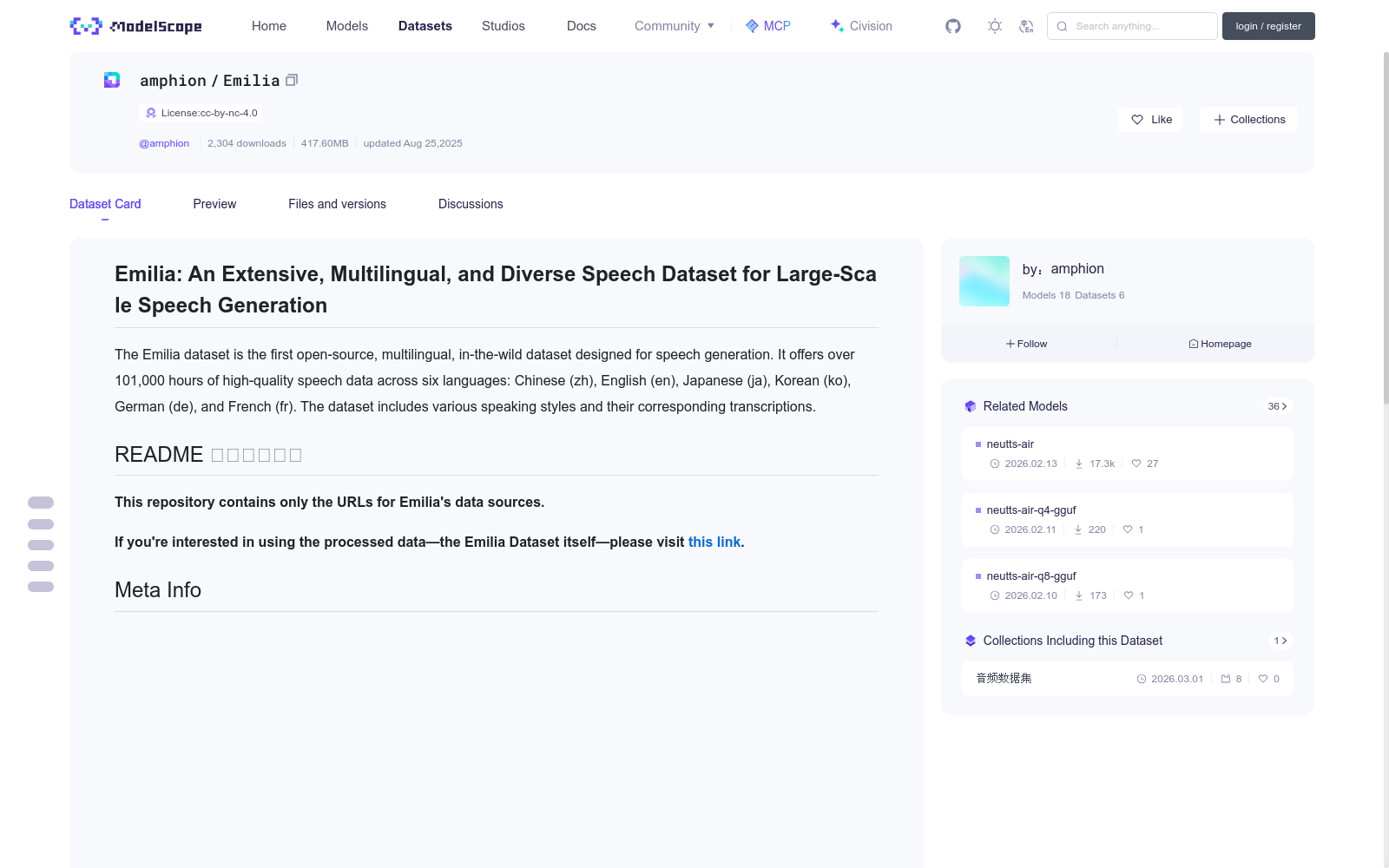View the Discussions tab
This screenshot has height=868, width=1389.
pos(471,204)
